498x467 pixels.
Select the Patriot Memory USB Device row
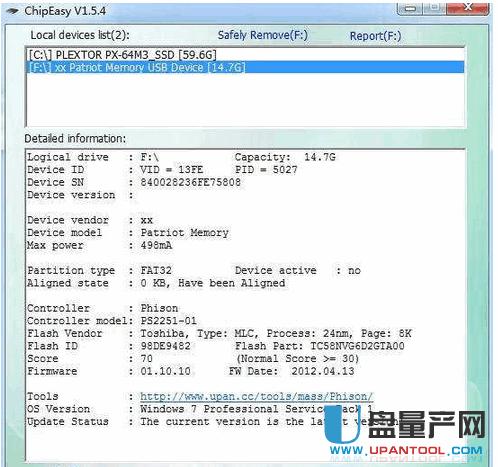(x=245, y=67)
